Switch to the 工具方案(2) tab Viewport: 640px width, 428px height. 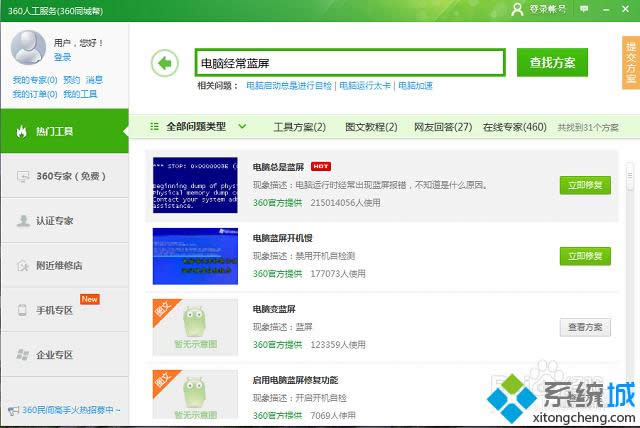coord(300,127)
